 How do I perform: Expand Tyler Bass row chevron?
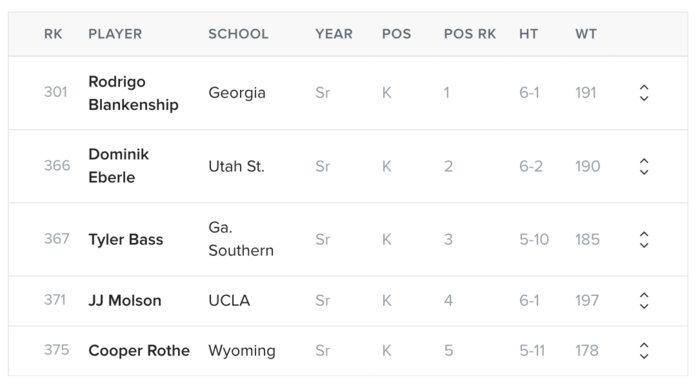pos(644,239)
